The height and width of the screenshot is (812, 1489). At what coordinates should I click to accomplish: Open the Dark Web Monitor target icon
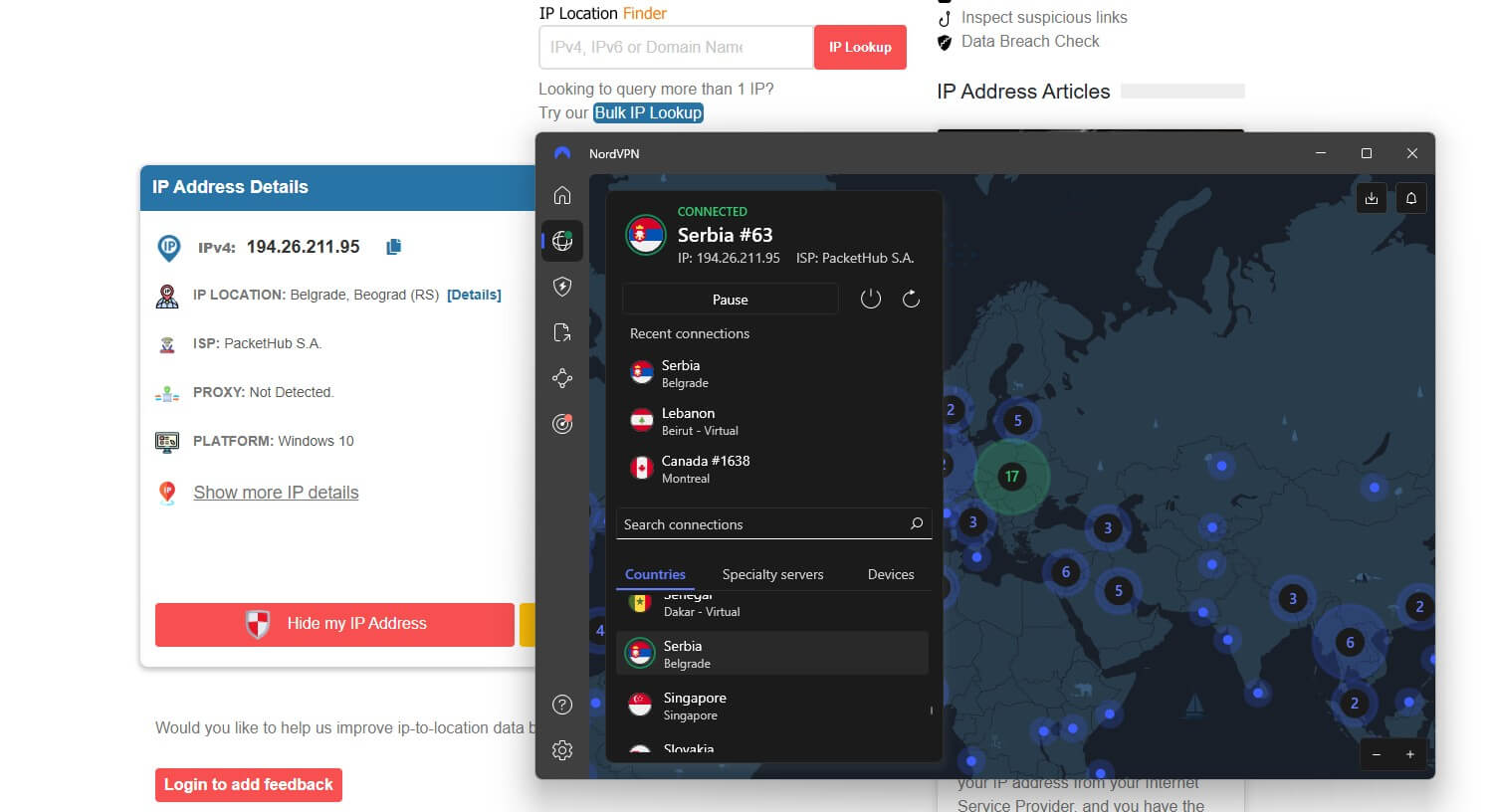pos(562,424)
